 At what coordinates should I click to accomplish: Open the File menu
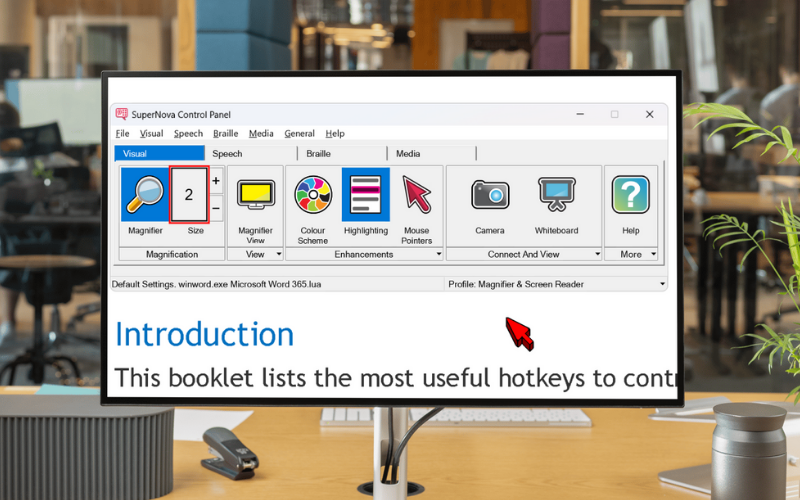pos(122,133)
